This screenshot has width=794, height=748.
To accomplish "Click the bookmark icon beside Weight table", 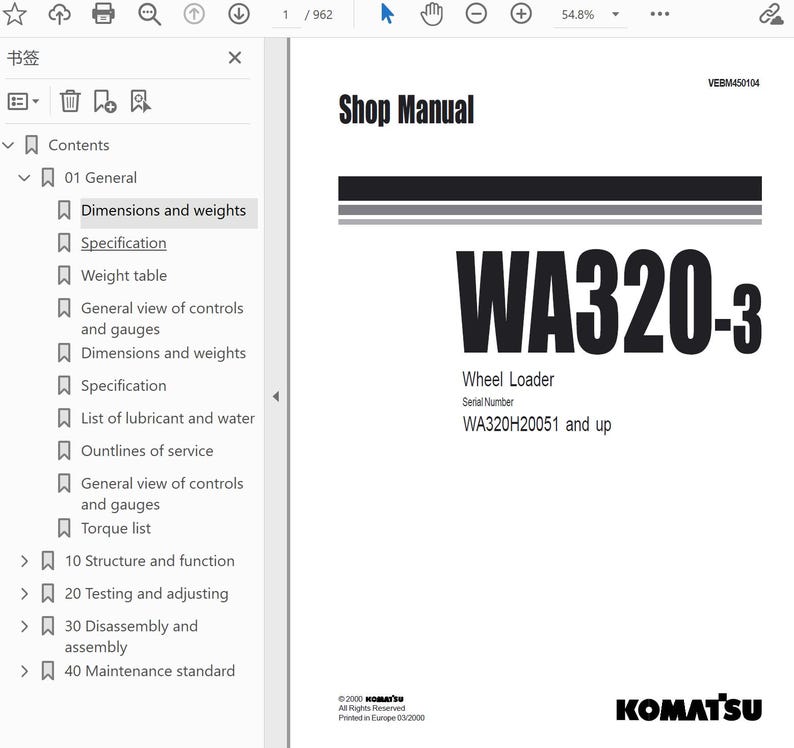I will click(x=64, y=275).
